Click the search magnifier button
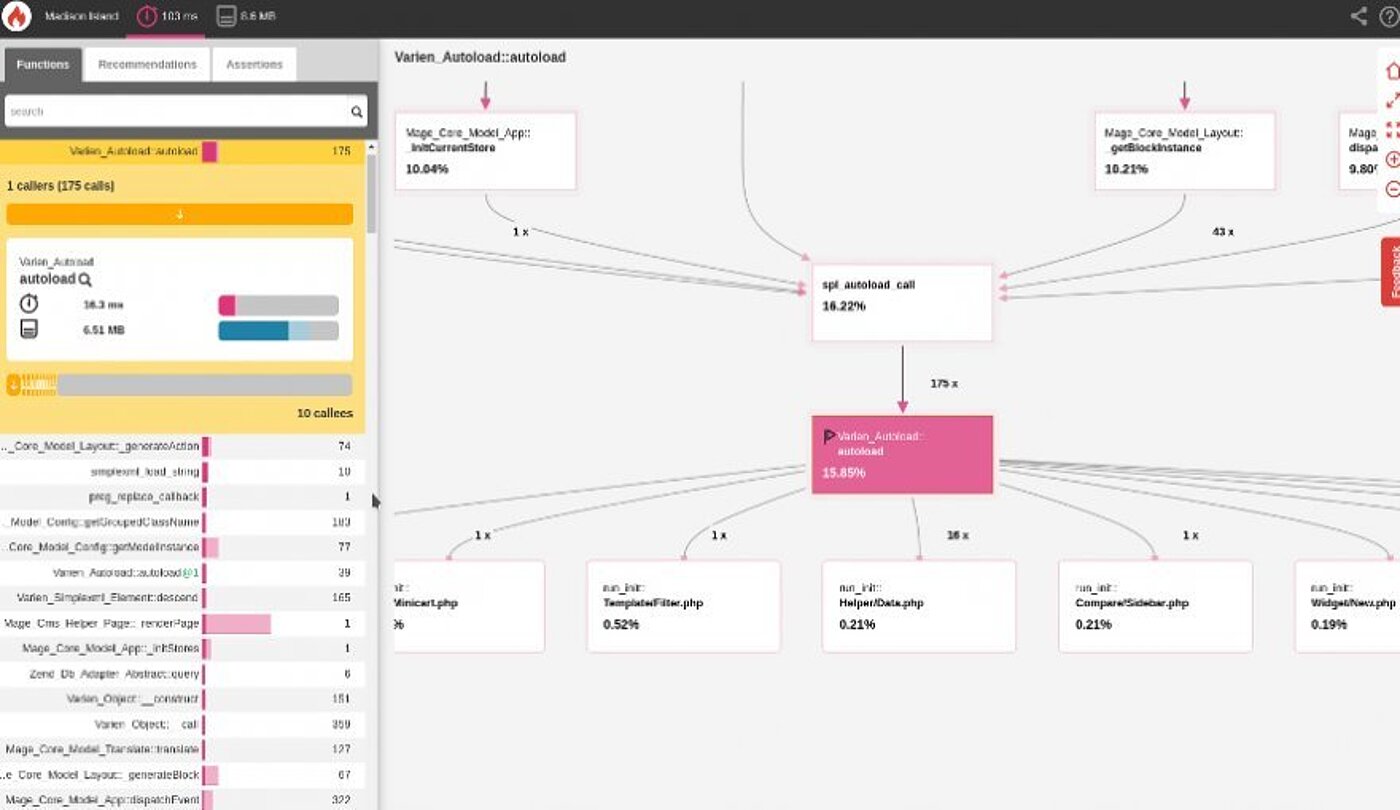Screen dimensions: 1400x810 click(x=357, y=112)
